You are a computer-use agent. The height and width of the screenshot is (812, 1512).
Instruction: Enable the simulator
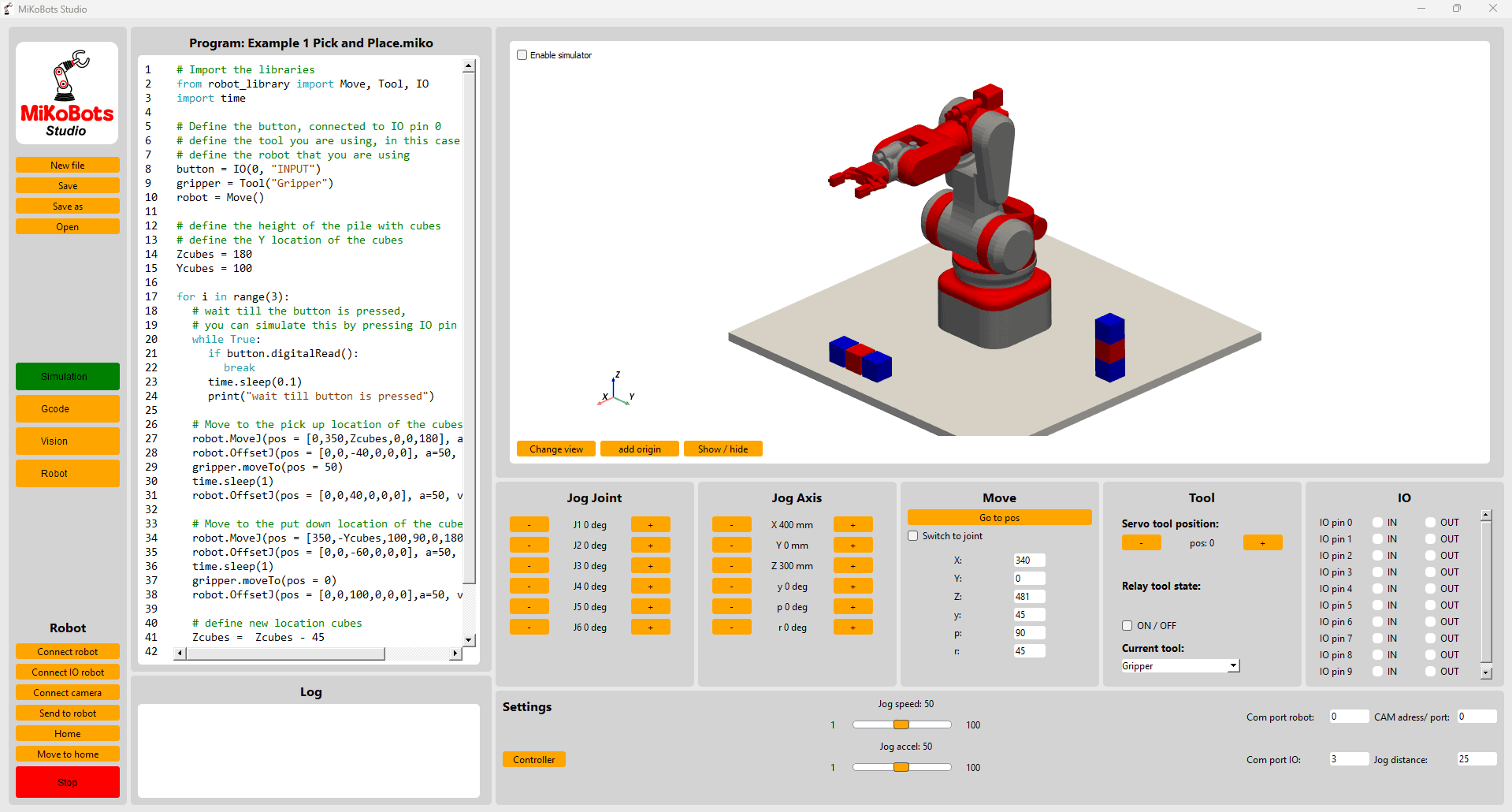[x=522, y=54]
